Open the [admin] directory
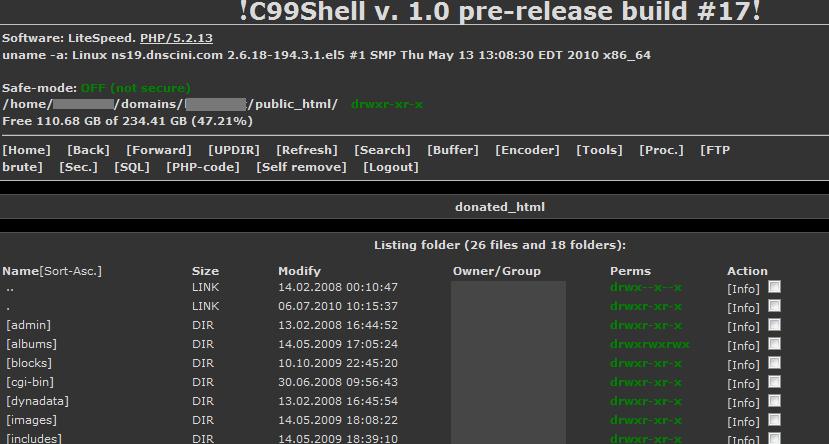This screenshot has height=444, width=829. [x=28, y=325]
